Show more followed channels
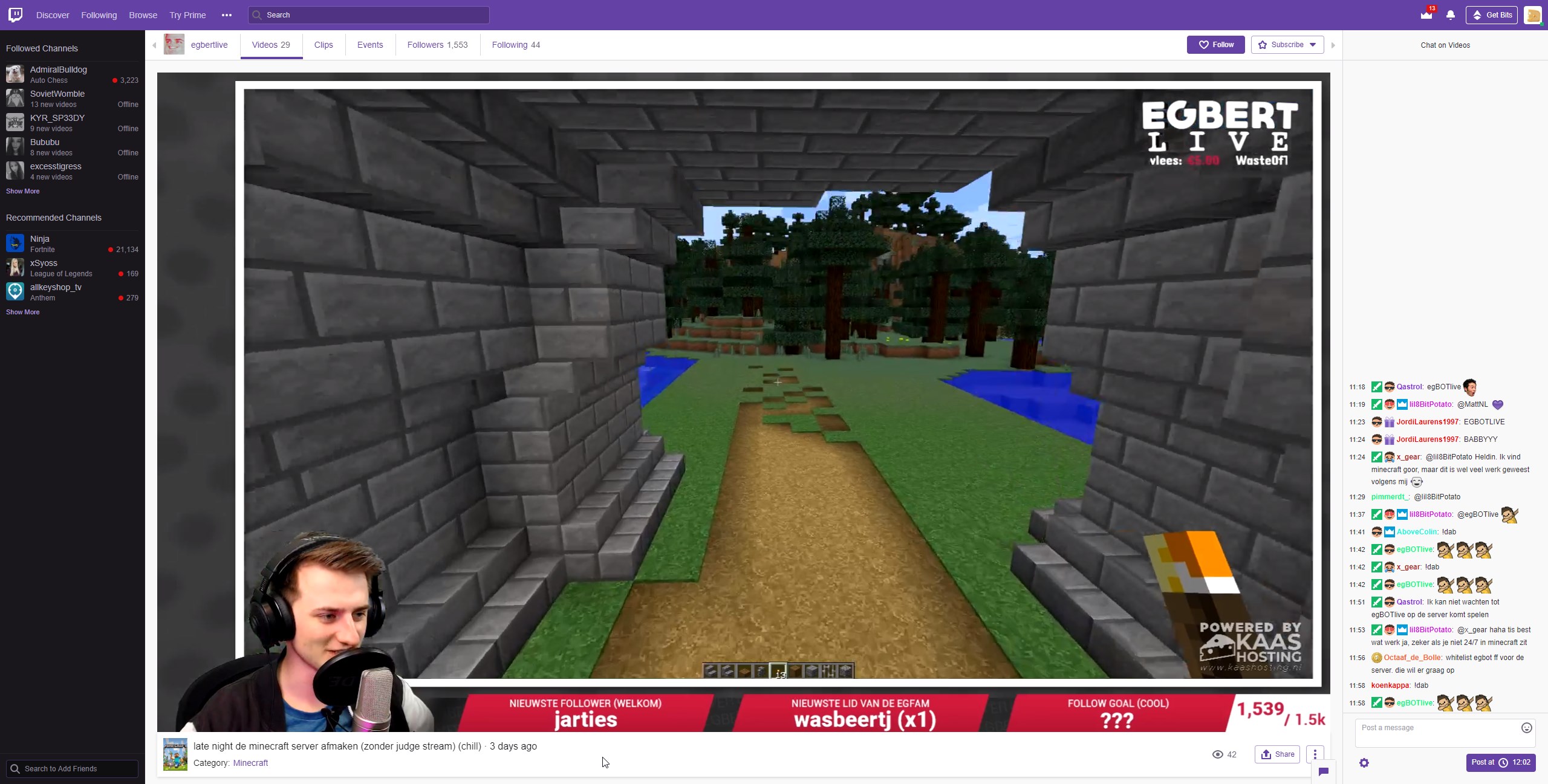Image resolution: width=1548 pixels, height=784 pixels. (x=23, y=191)
